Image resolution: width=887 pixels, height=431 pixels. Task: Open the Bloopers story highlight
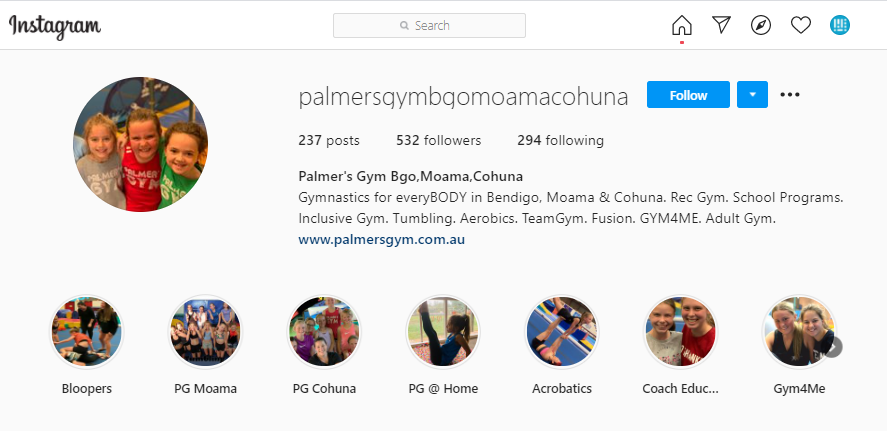click(x=87, y=331)
